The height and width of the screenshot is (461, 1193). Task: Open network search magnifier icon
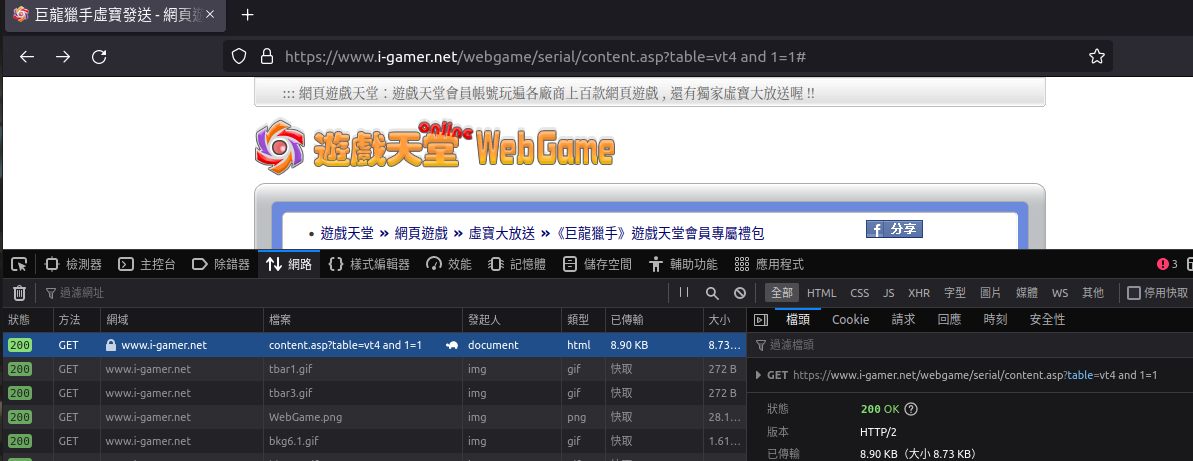pyautogui.click(x=712, y=293)
